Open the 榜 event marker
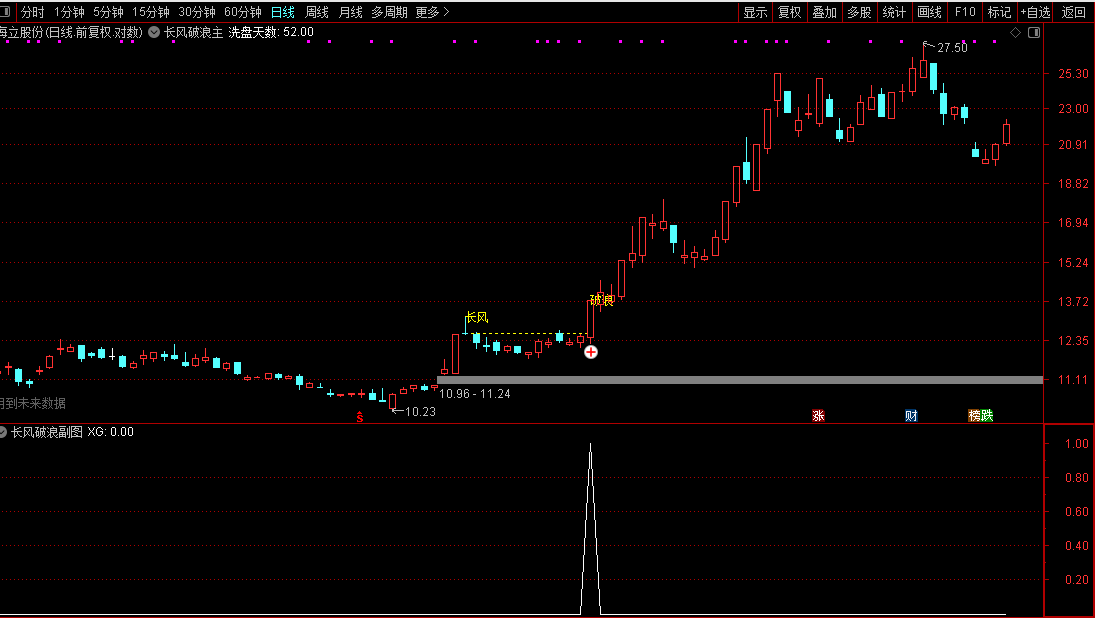Viewport: 1095px width, 618px height. 974,415
